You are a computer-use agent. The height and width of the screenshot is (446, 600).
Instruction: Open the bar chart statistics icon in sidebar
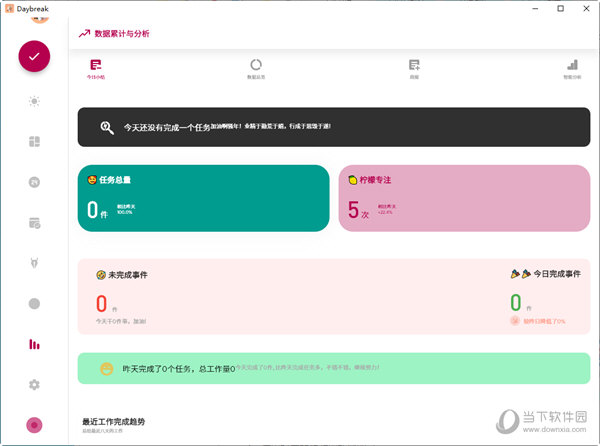coord(34,344)
